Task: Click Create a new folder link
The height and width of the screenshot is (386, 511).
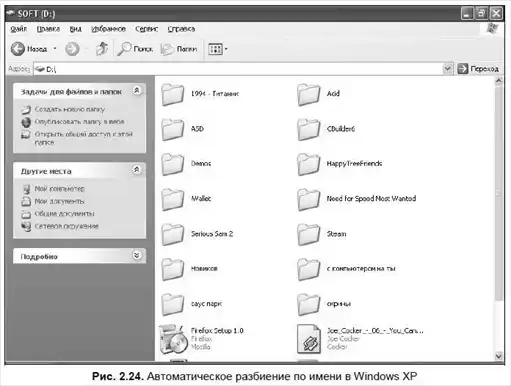Action: tap(70, 109)
